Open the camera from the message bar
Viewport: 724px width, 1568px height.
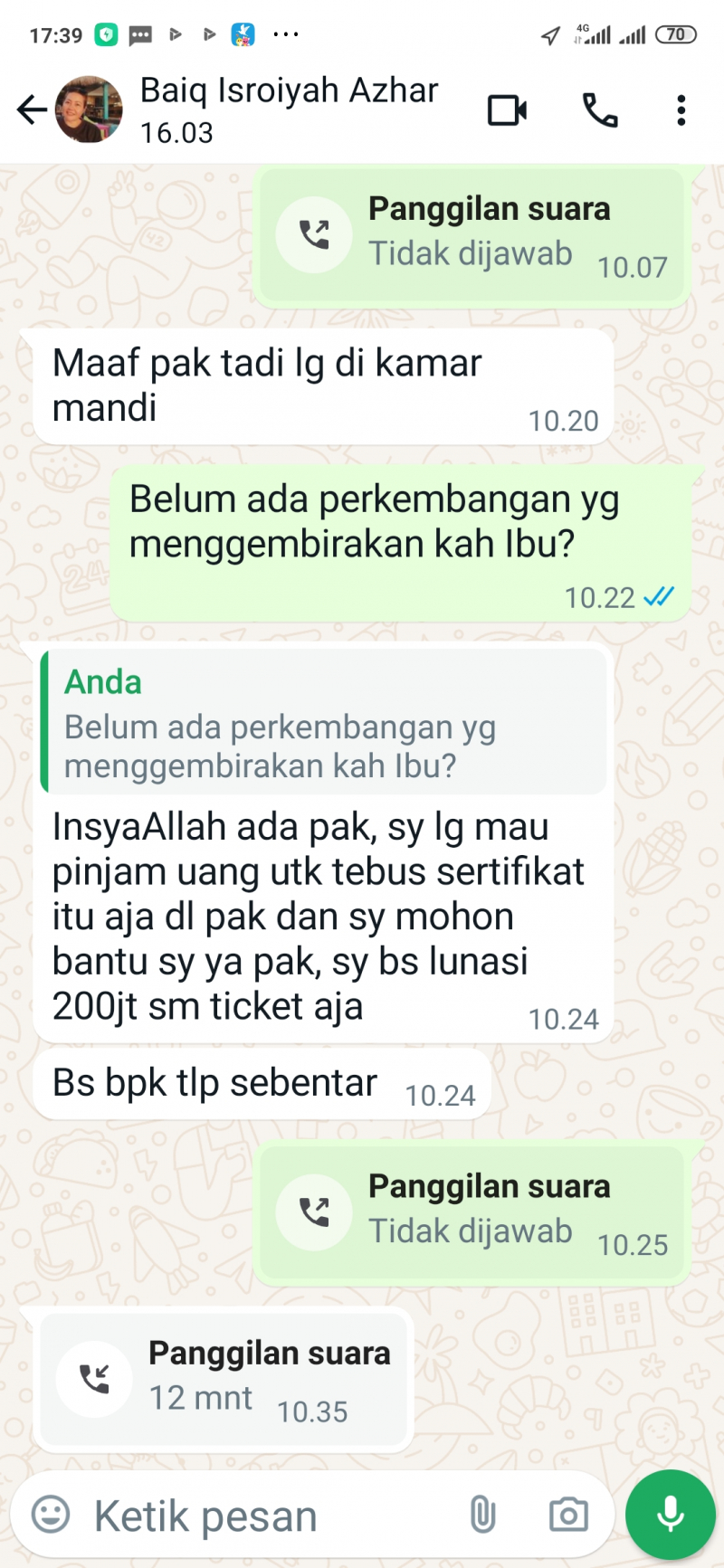(x=568, y=1514)
